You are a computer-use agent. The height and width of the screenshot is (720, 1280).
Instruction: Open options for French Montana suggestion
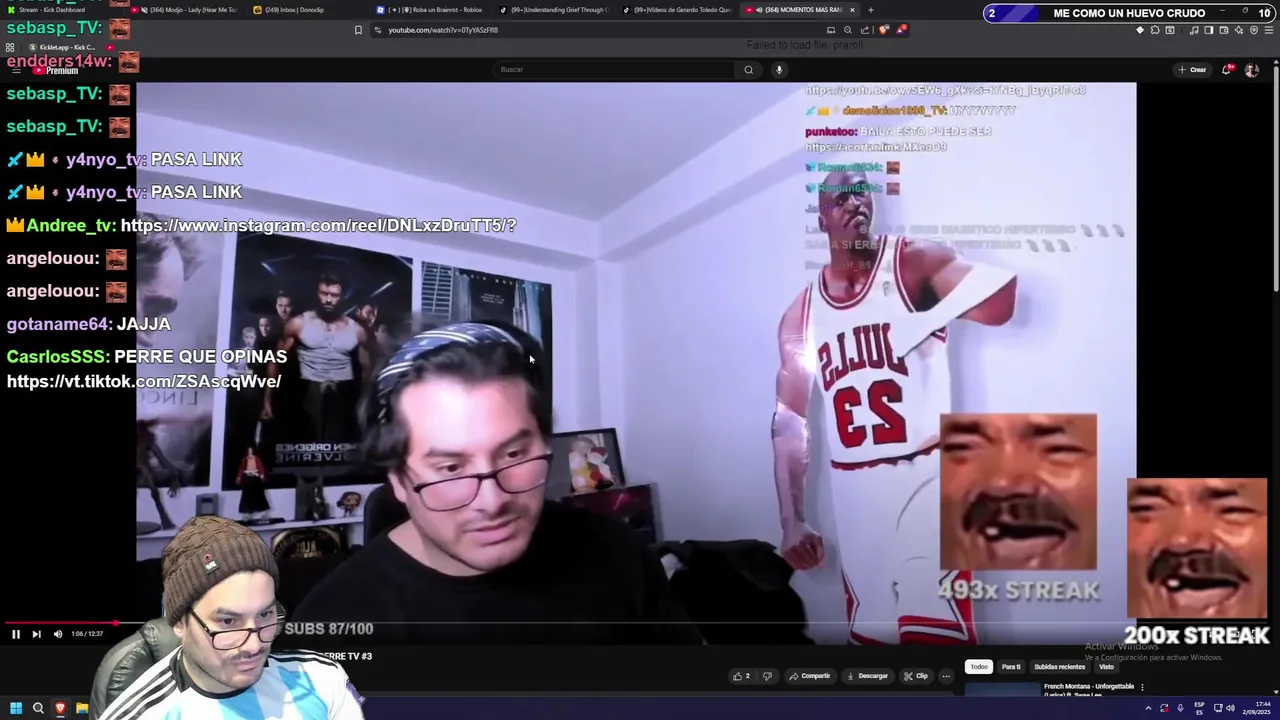click(1142, 687)
